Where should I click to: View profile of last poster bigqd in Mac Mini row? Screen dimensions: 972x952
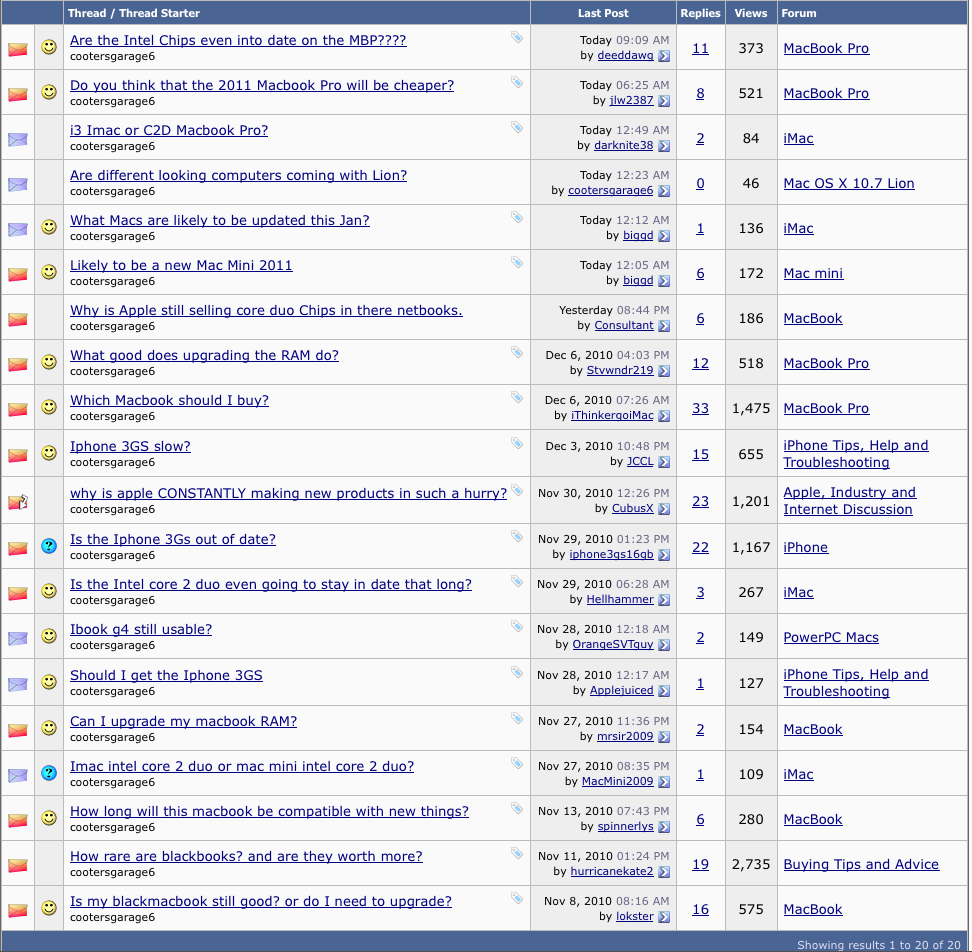click(638, 281)
